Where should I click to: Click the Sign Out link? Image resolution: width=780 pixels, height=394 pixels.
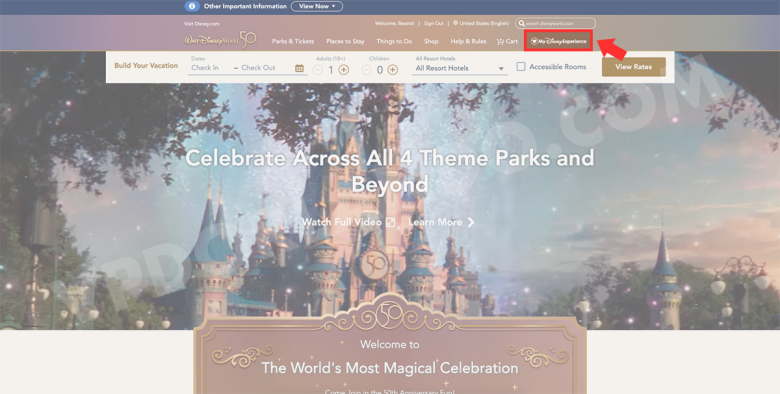click(x=433, y=23)
